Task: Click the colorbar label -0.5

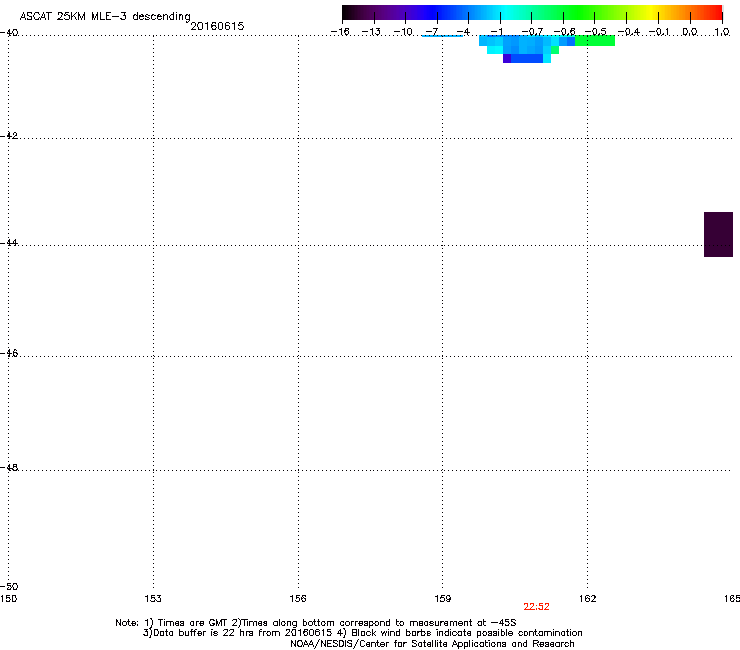Action: (596, 32)
